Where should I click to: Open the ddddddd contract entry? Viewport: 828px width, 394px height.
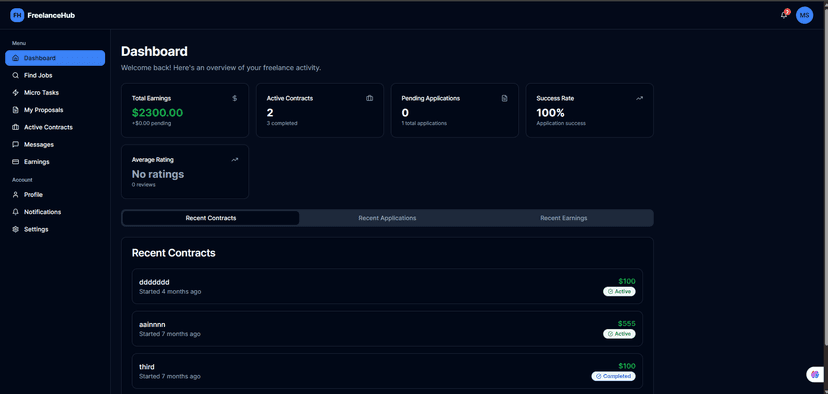[x=387, y=286]
